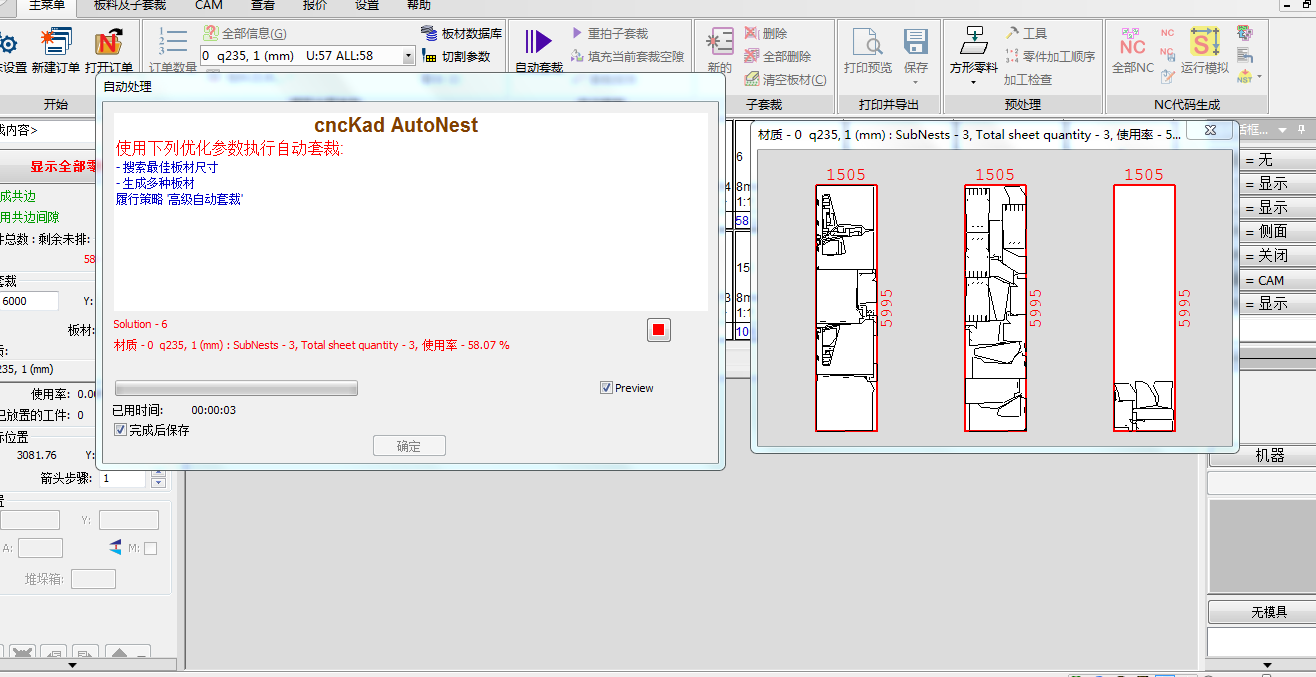Open 板材数据库 sheet database
Screen dimensions: 1316x677
click(x=461, y=34)
